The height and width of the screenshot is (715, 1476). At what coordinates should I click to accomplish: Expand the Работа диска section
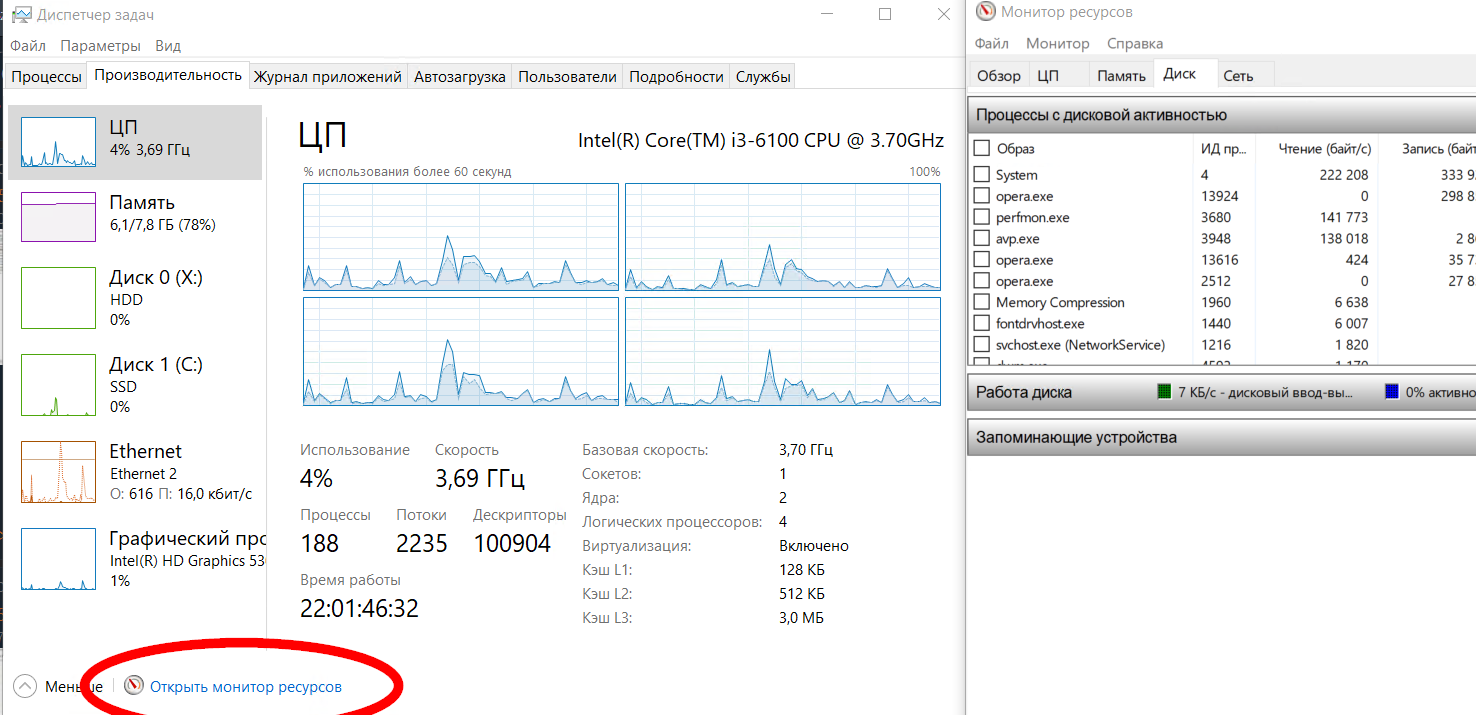(x=1222, y=392)
